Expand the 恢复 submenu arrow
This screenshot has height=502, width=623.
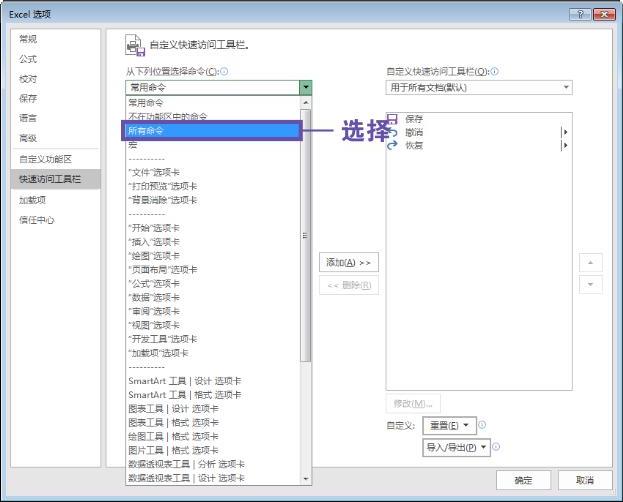(565, 145)
